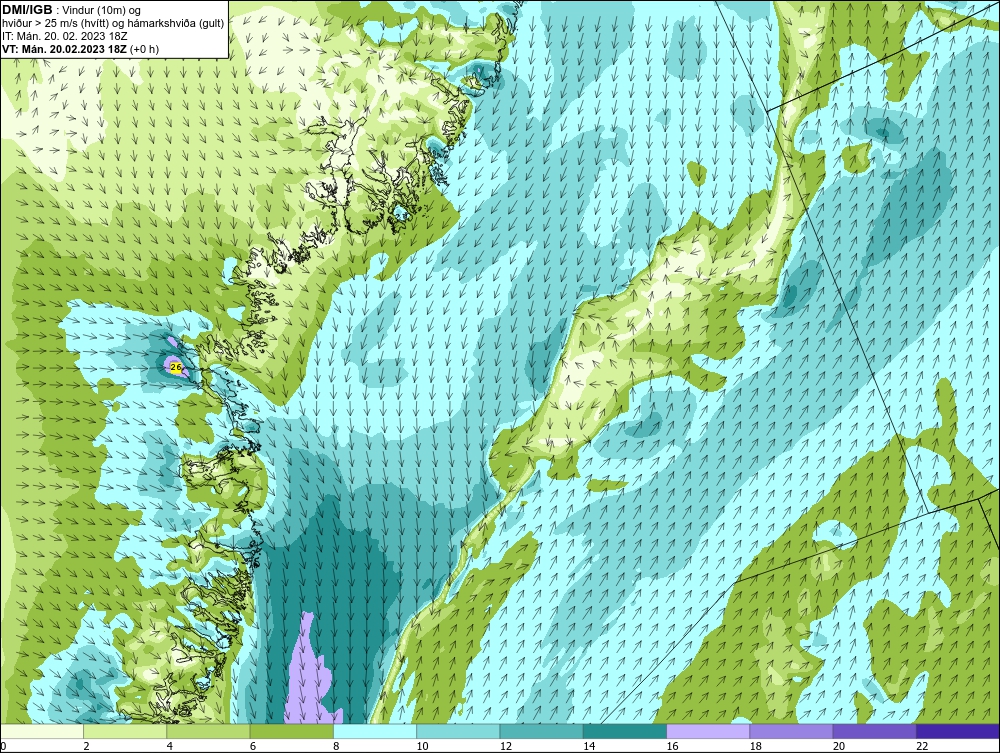Select the 0-2 m/s palest legend swatch
The image size is (1000, 753).
tap(42, 731)
